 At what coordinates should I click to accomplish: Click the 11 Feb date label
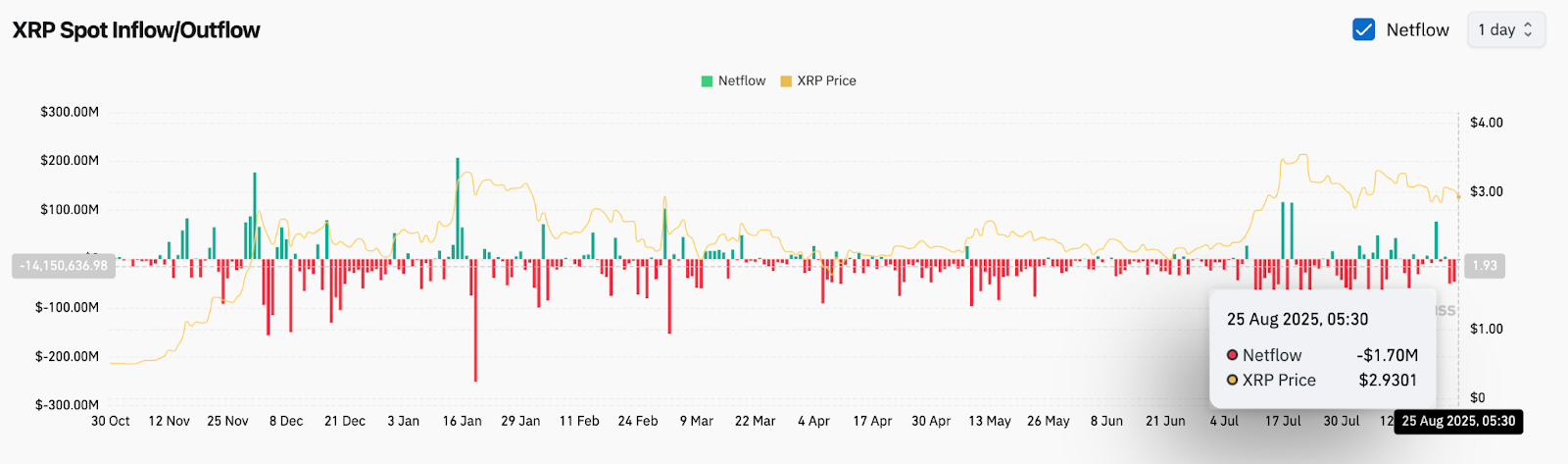click(579, 421)
